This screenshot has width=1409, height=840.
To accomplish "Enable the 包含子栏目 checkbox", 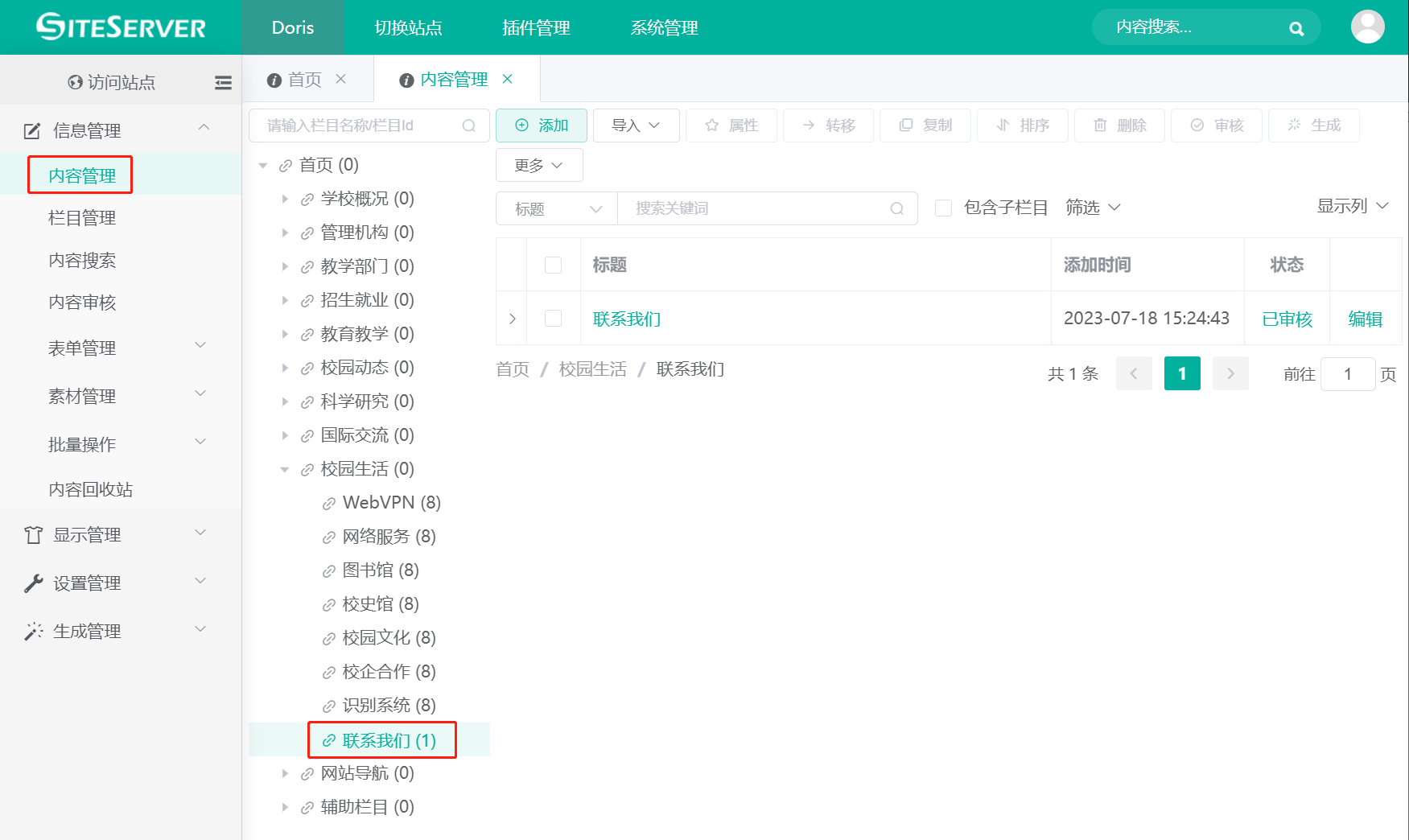I will tap(943, 208).
